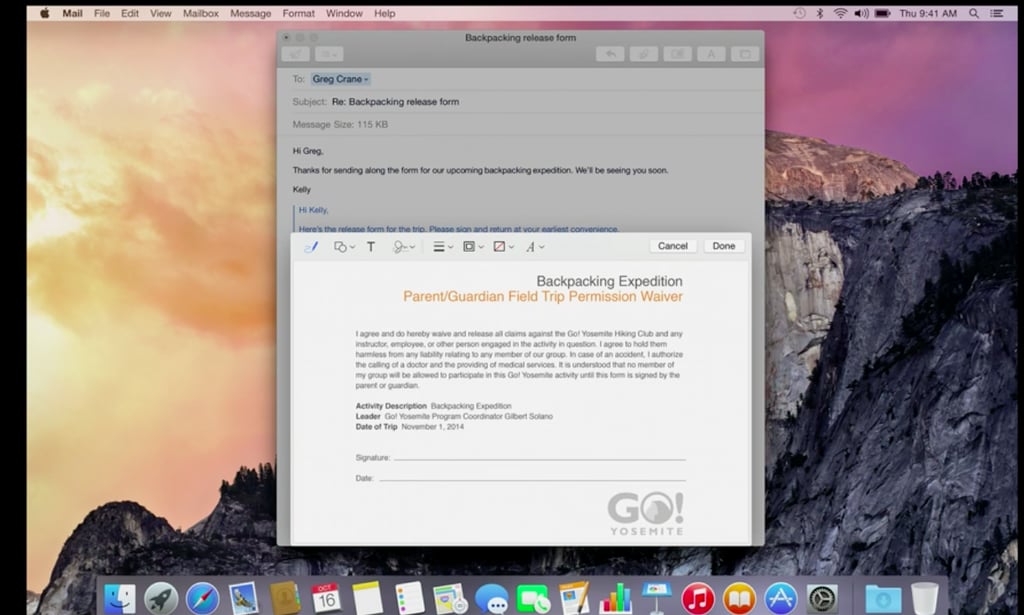The image size is (1024, 615).
Task: Open the Fonts panel icon in compose toolbar
Action: pos(709,54)
